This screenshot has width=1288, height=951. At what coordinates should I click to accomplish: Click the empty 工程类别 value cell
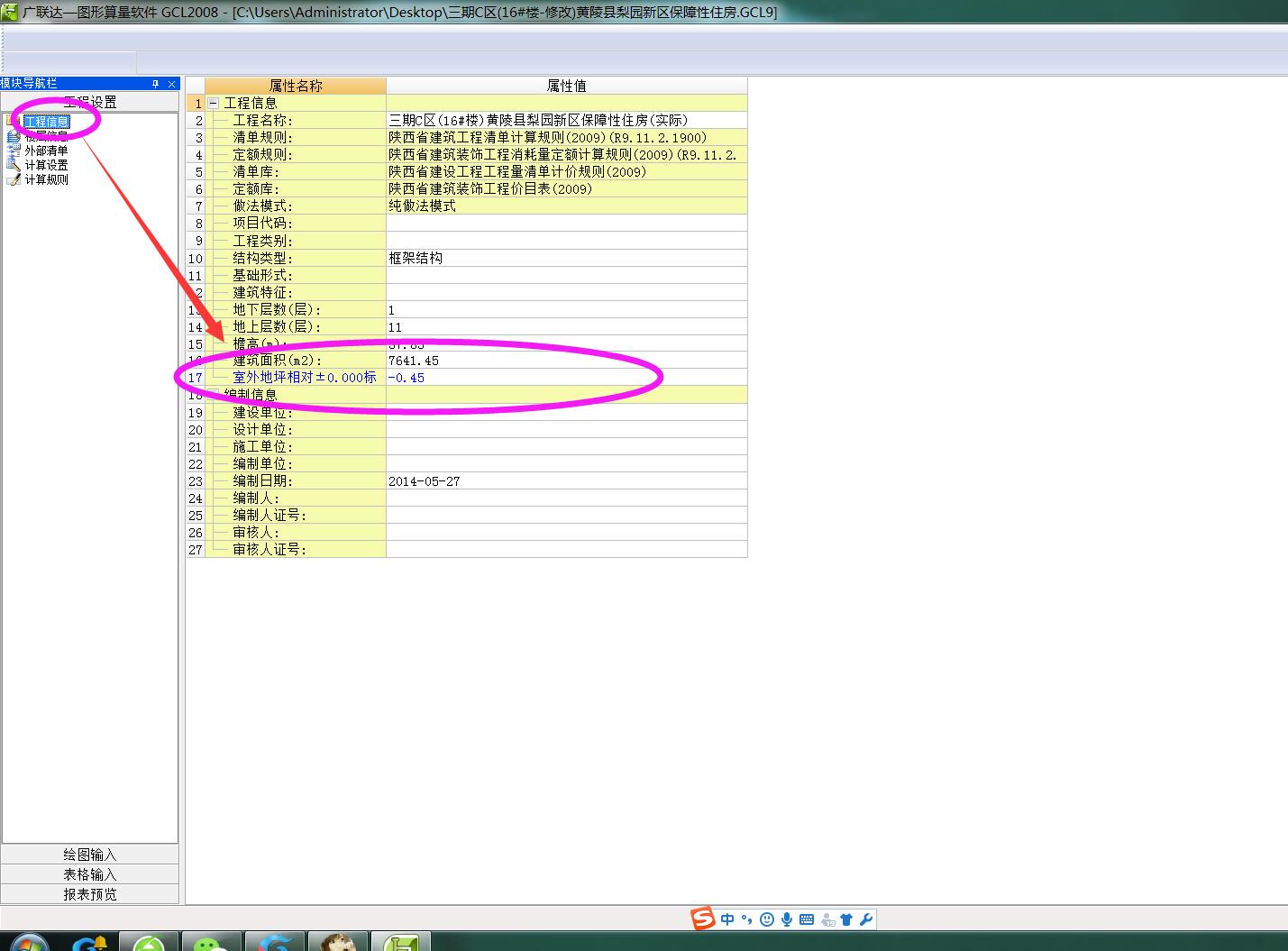[x=567, y=241]
